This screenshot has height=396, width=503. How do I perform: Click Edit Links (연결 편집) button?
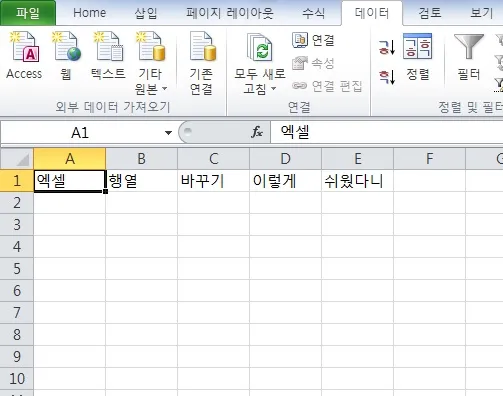tap(327, 86)
